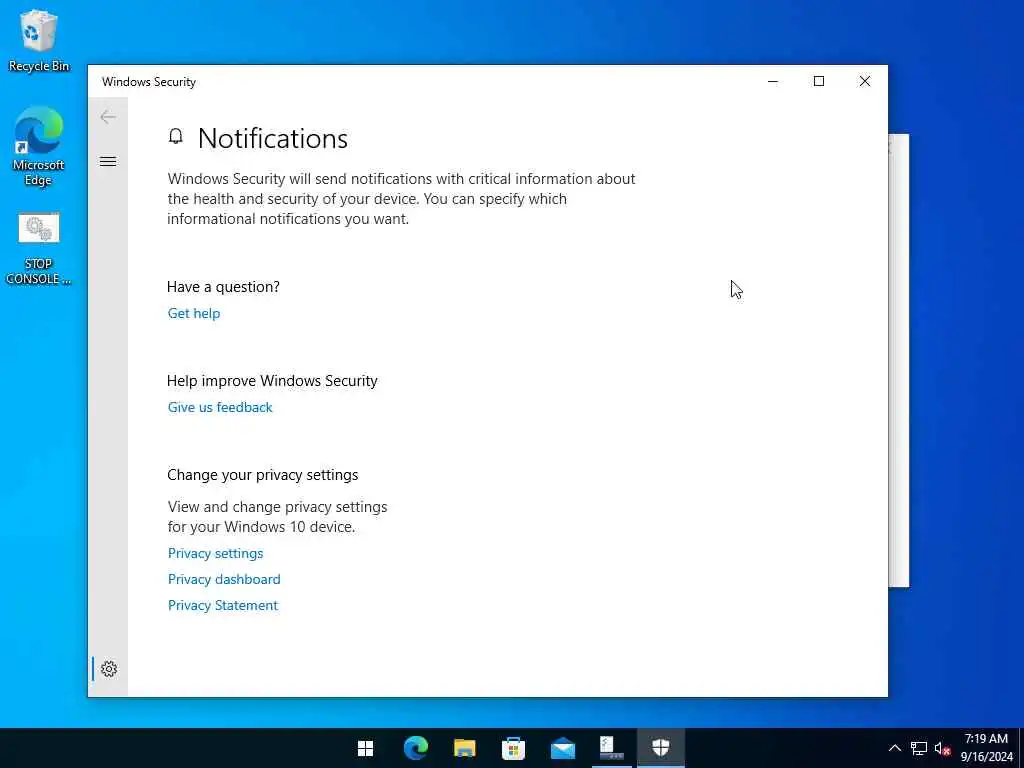Minimize the Windows Security window
The width and height of the screenshot is (1024, 768).
[x=773, y=81]
